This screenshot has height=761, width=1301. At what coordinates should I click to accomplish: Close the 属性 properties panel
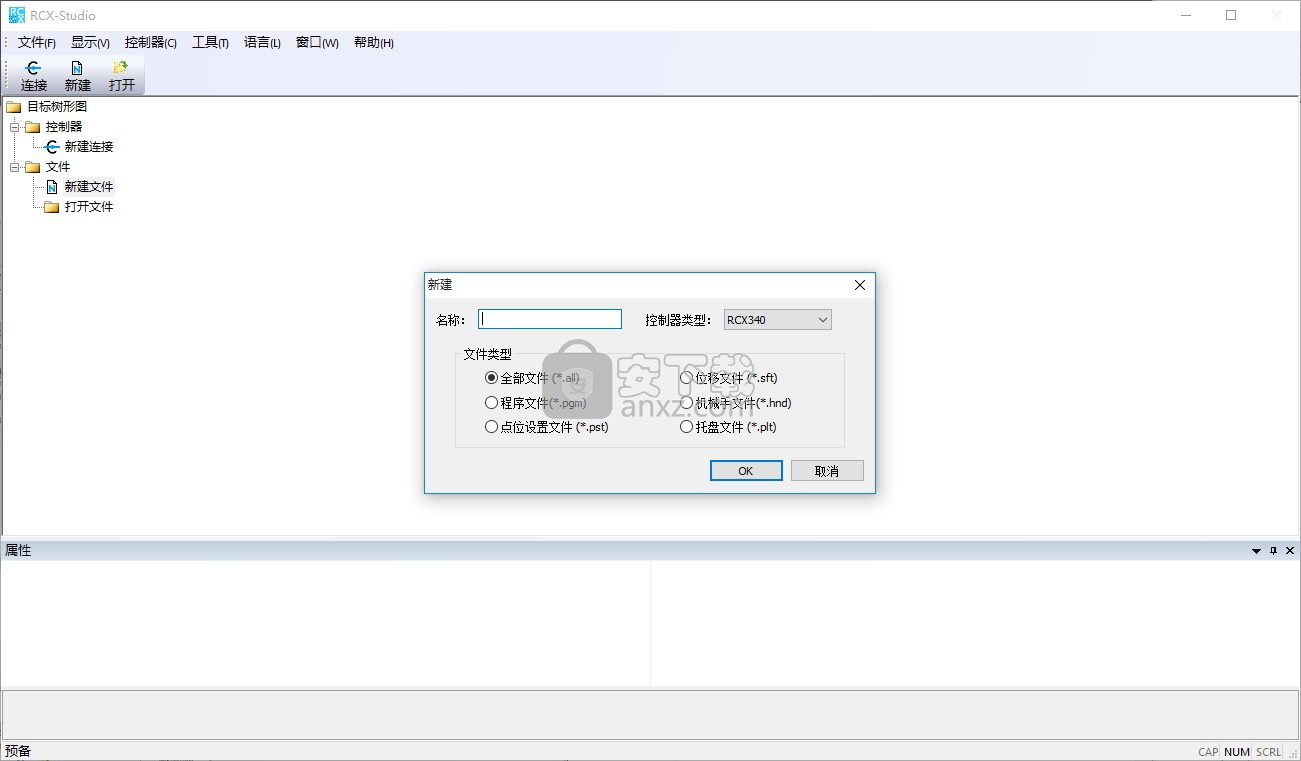(1290, 551)
